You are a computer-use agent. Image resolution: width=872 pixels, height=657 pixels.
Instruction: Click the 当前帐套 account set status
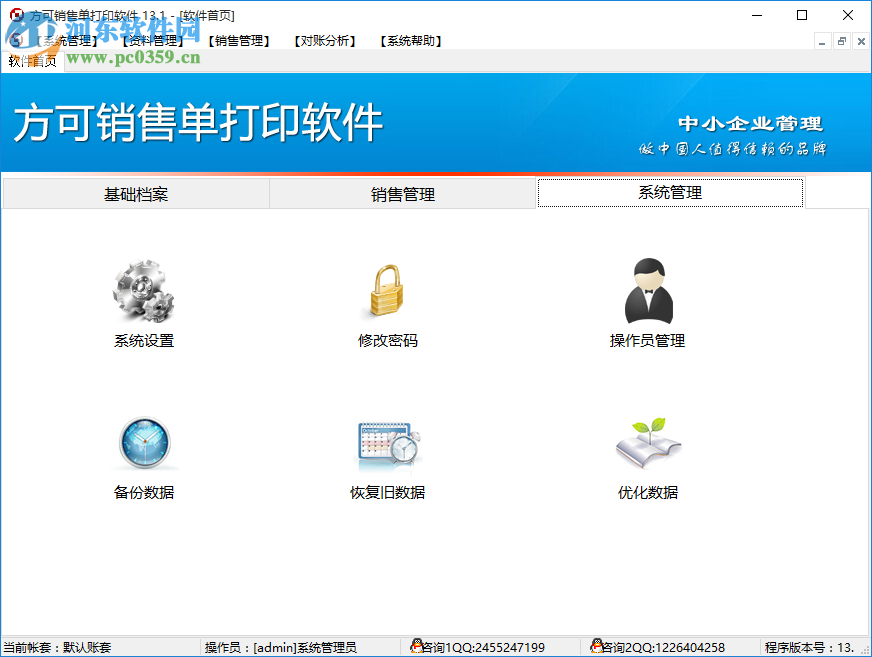57,646
